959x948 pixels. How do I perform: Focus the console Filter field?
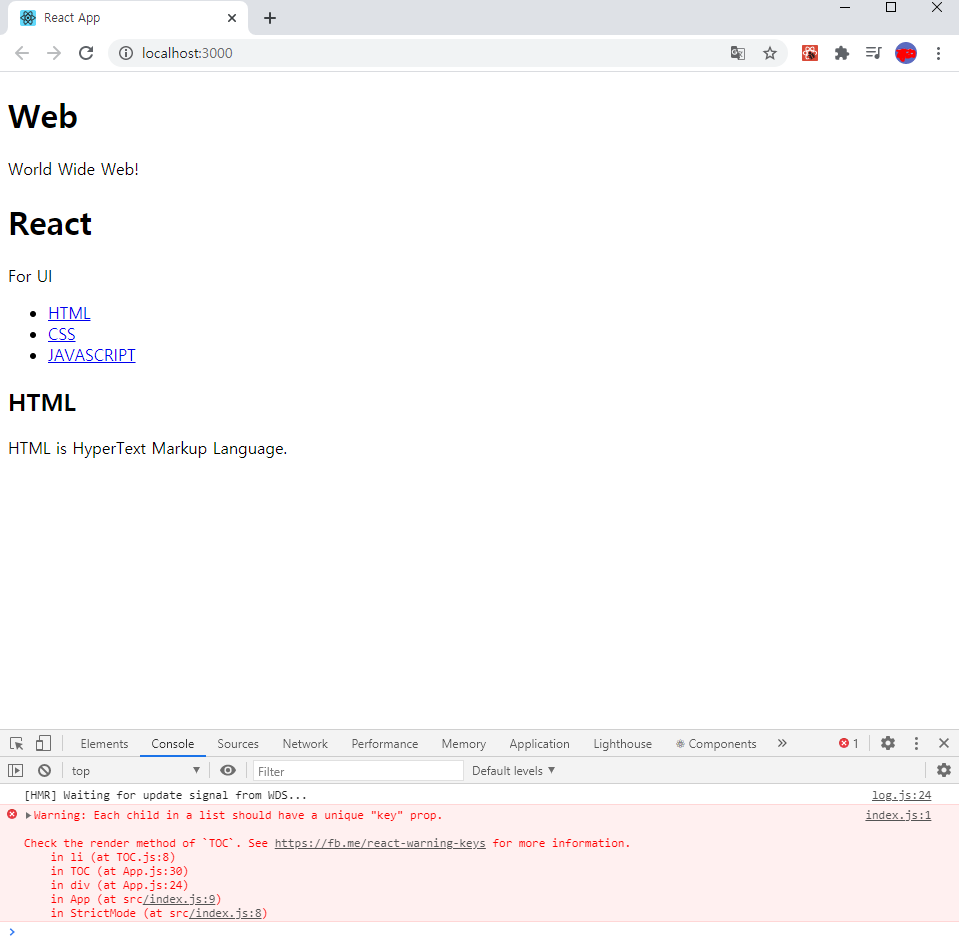pyautogui.click(x=358, y=771)
